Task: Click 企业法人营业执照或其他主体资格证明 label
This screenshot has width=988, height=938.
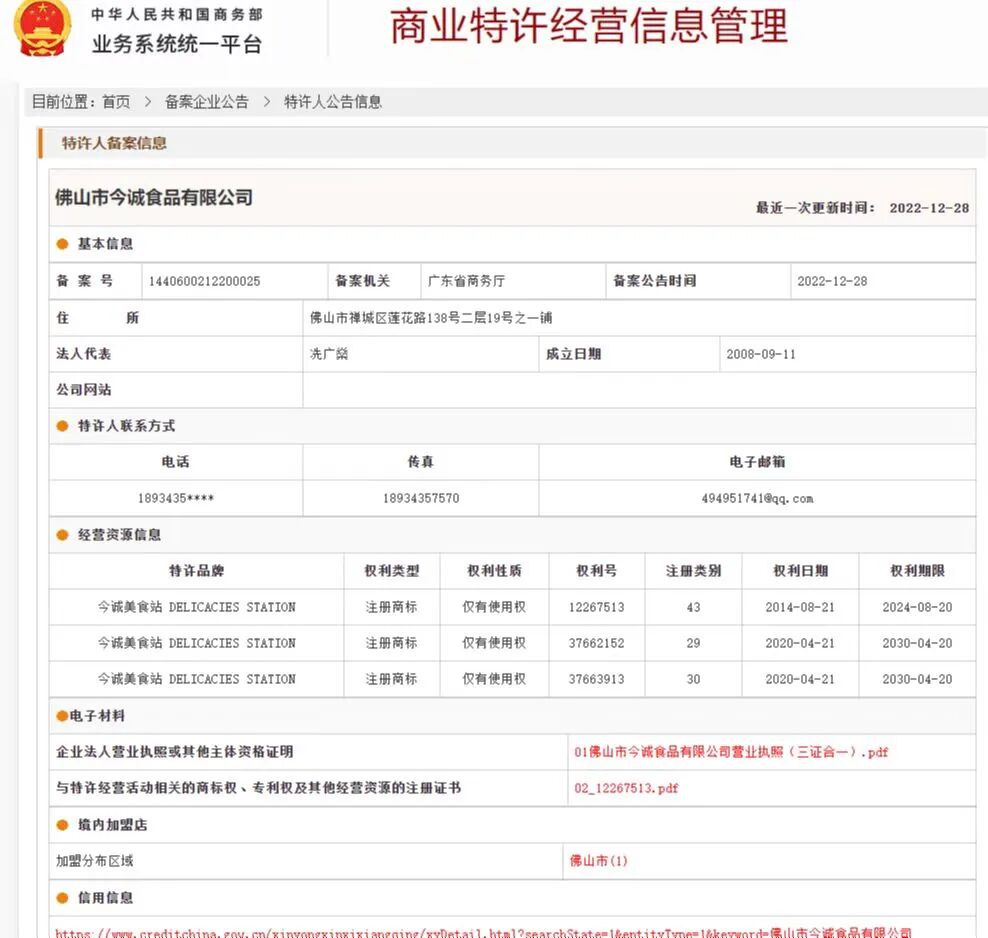Action: 175,752
